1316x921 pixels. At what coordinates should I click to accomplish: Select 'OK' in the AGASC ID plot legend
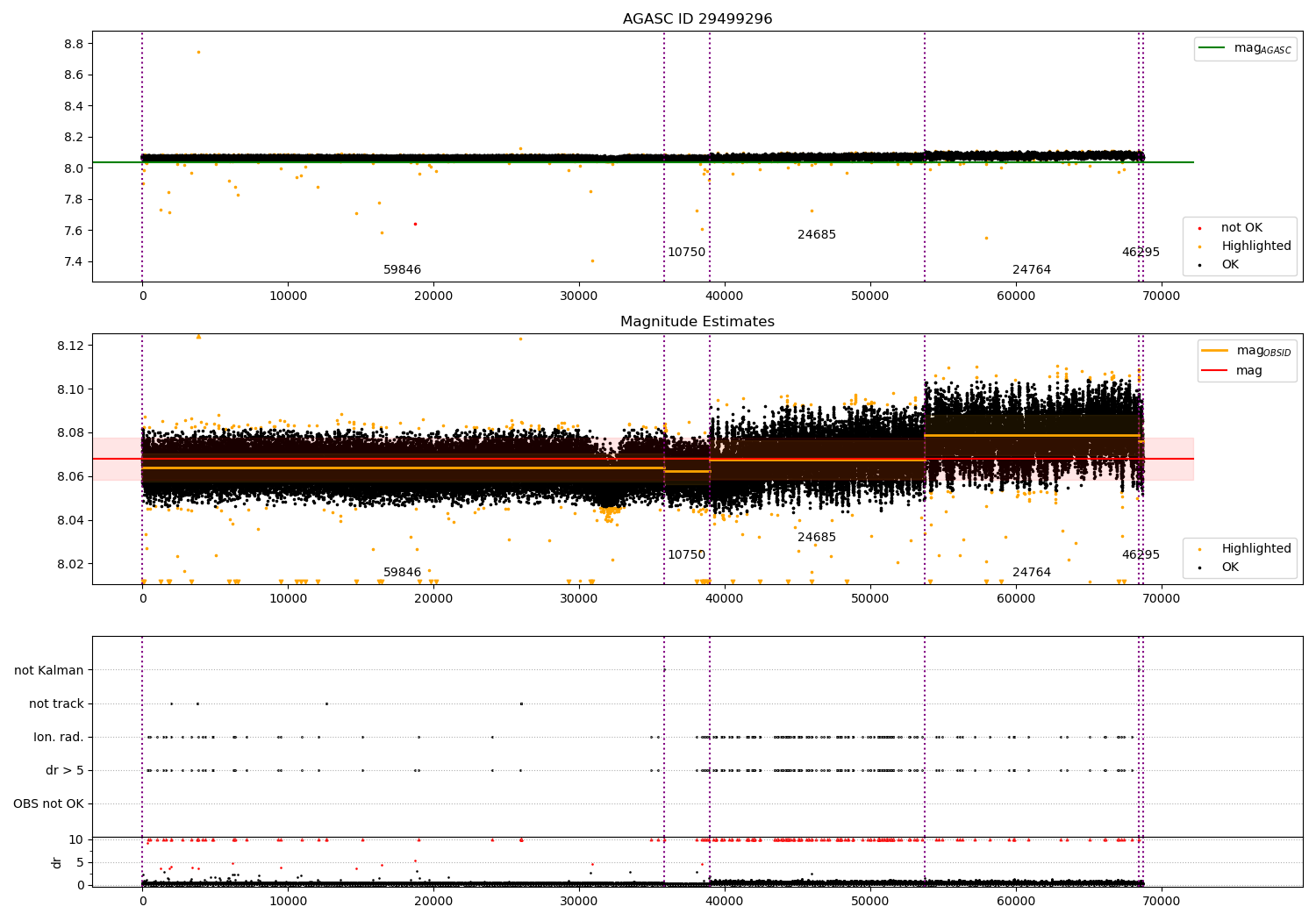coord(1230,264)
